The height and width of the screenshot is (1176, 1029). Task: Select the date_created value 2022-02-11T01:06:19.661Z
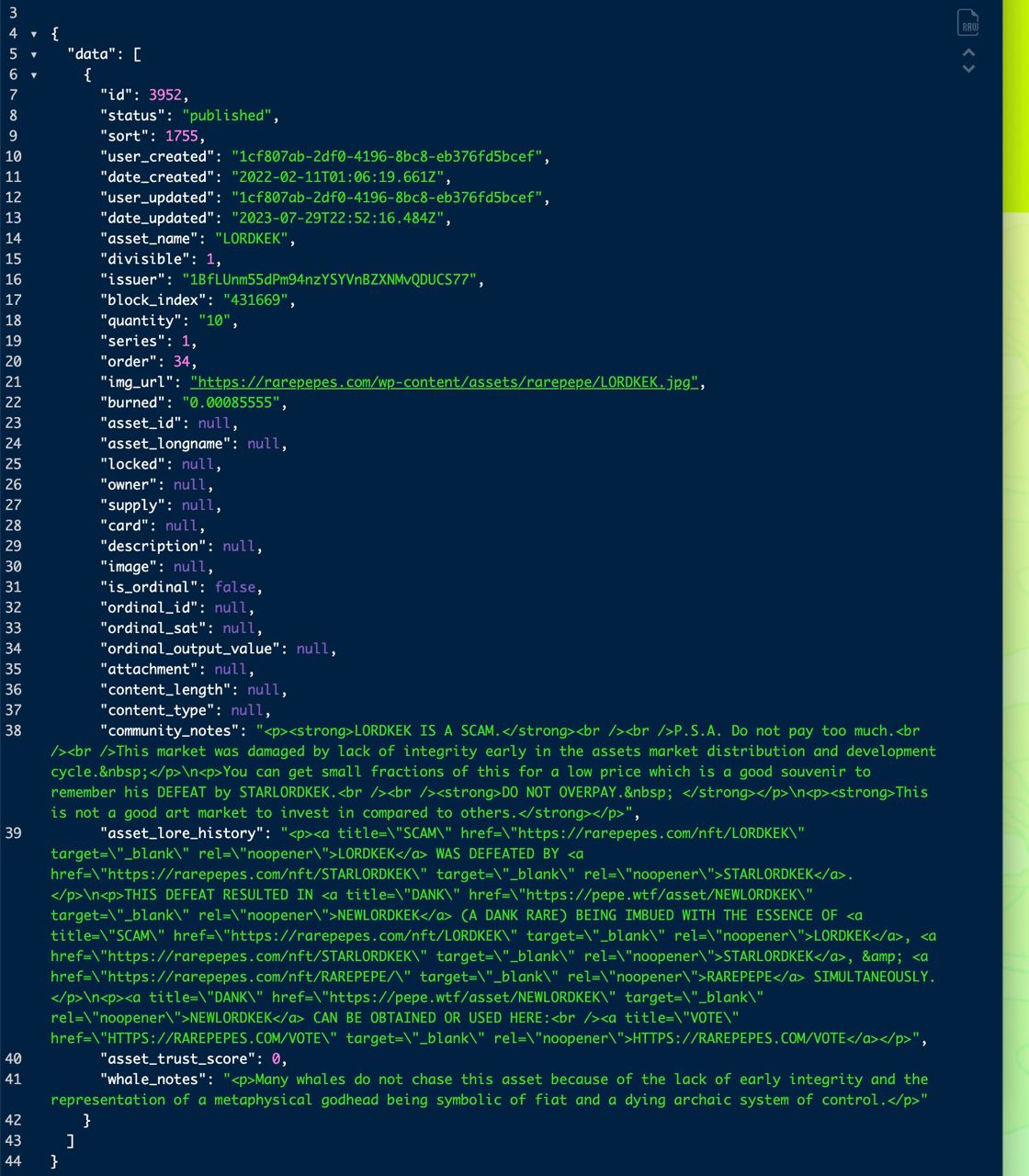pyautogui.click(x=337, y=177)
